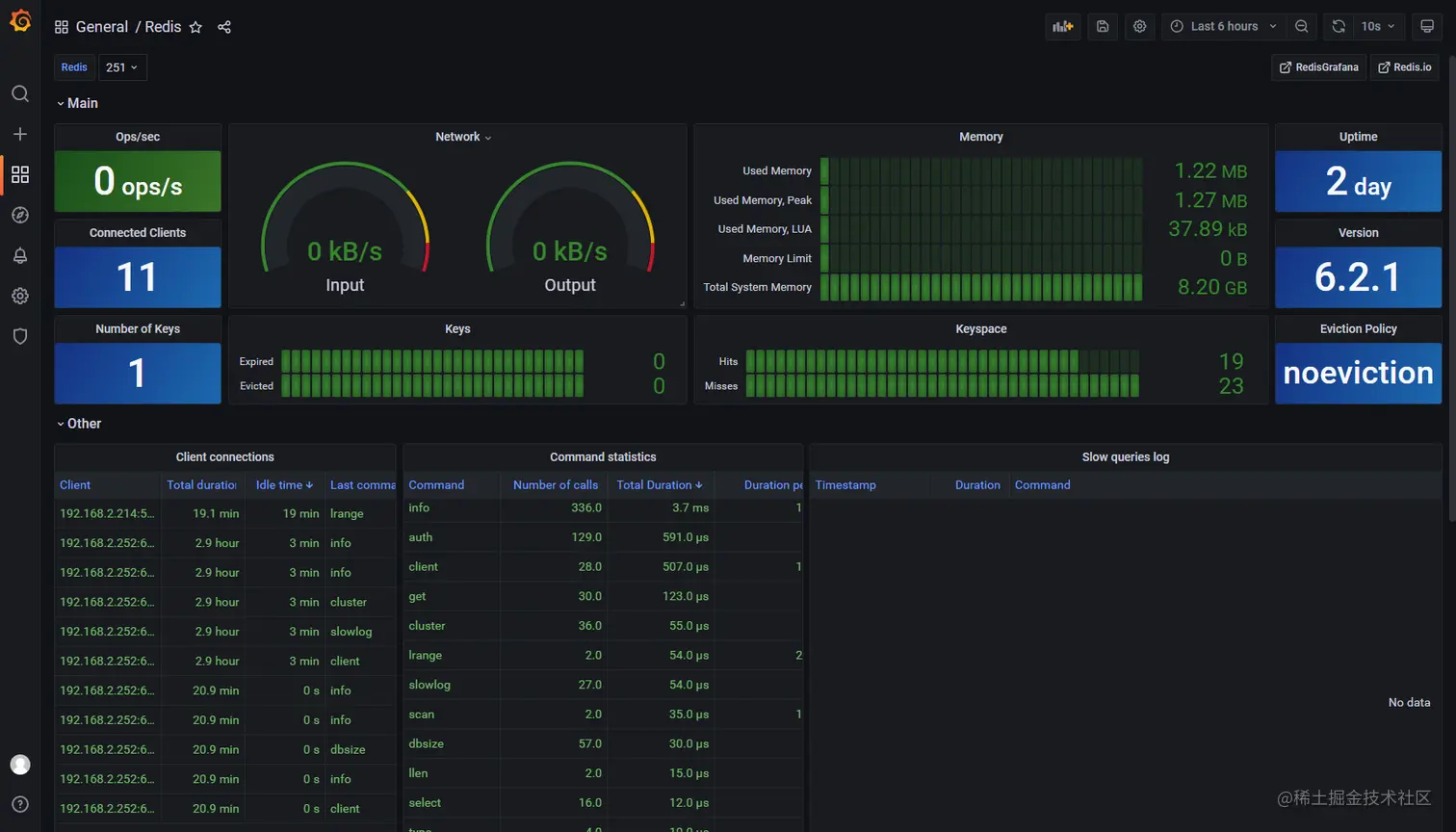The image size is (1456, 832).
Task: Click the Grafana logo home icon
Action: pos(20,20)
